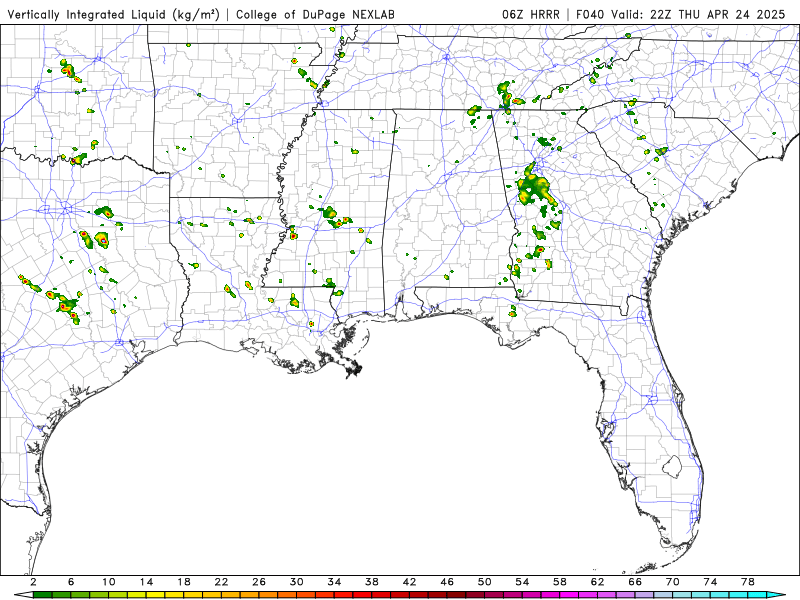
Task: Click the color bar label "2"
Action: pos(34,582)
